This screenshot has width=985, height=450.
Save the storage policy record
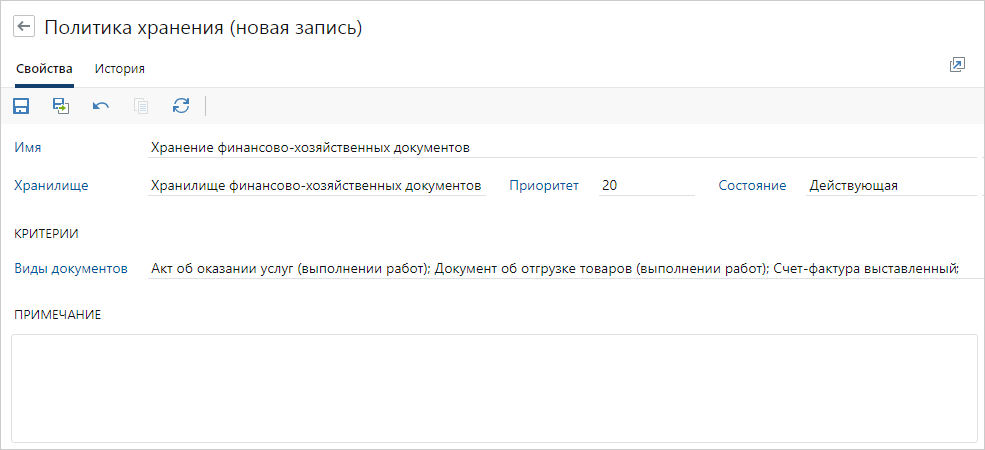(x=21, y=106)
